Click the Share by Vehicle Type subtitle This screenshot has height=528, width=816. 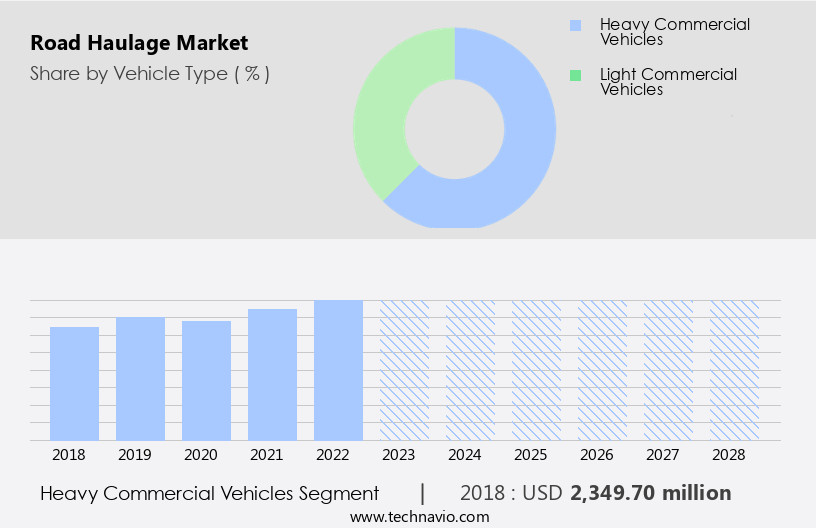coord(149,74)
